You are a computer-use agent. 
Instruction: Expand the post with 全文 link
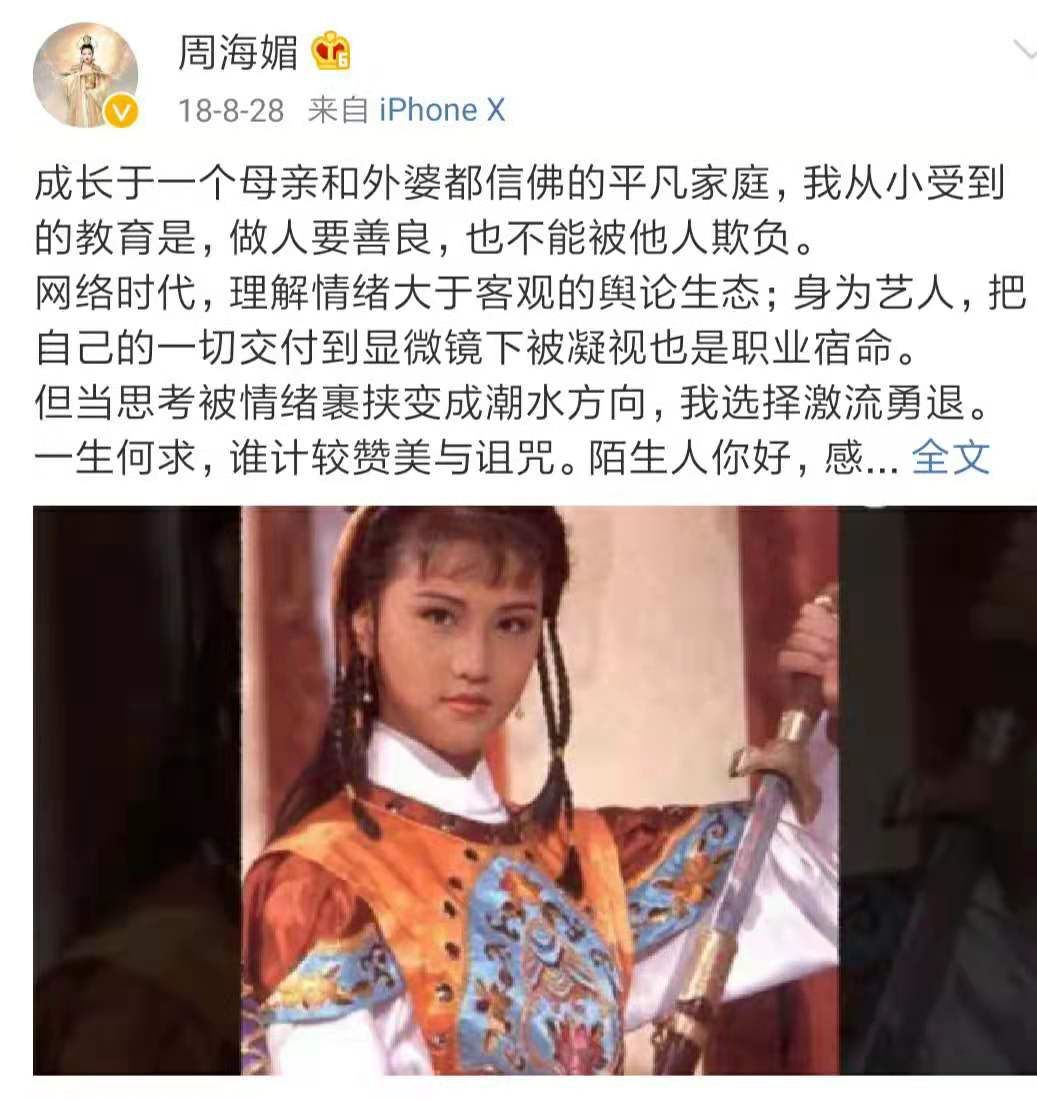coord(950,458)
